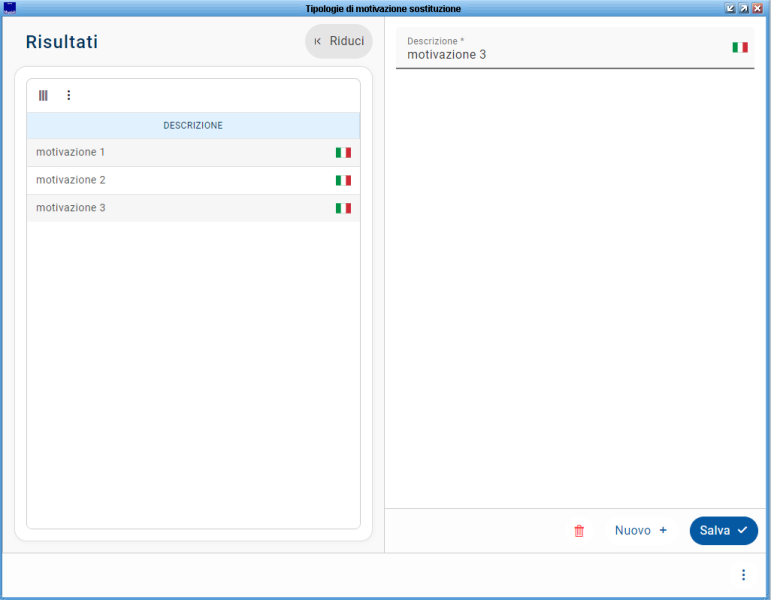Image resolution: width=771 pixels, height=600 pixels.
Task: Save the record with the Salva button
Action: (x=723, y=531)
